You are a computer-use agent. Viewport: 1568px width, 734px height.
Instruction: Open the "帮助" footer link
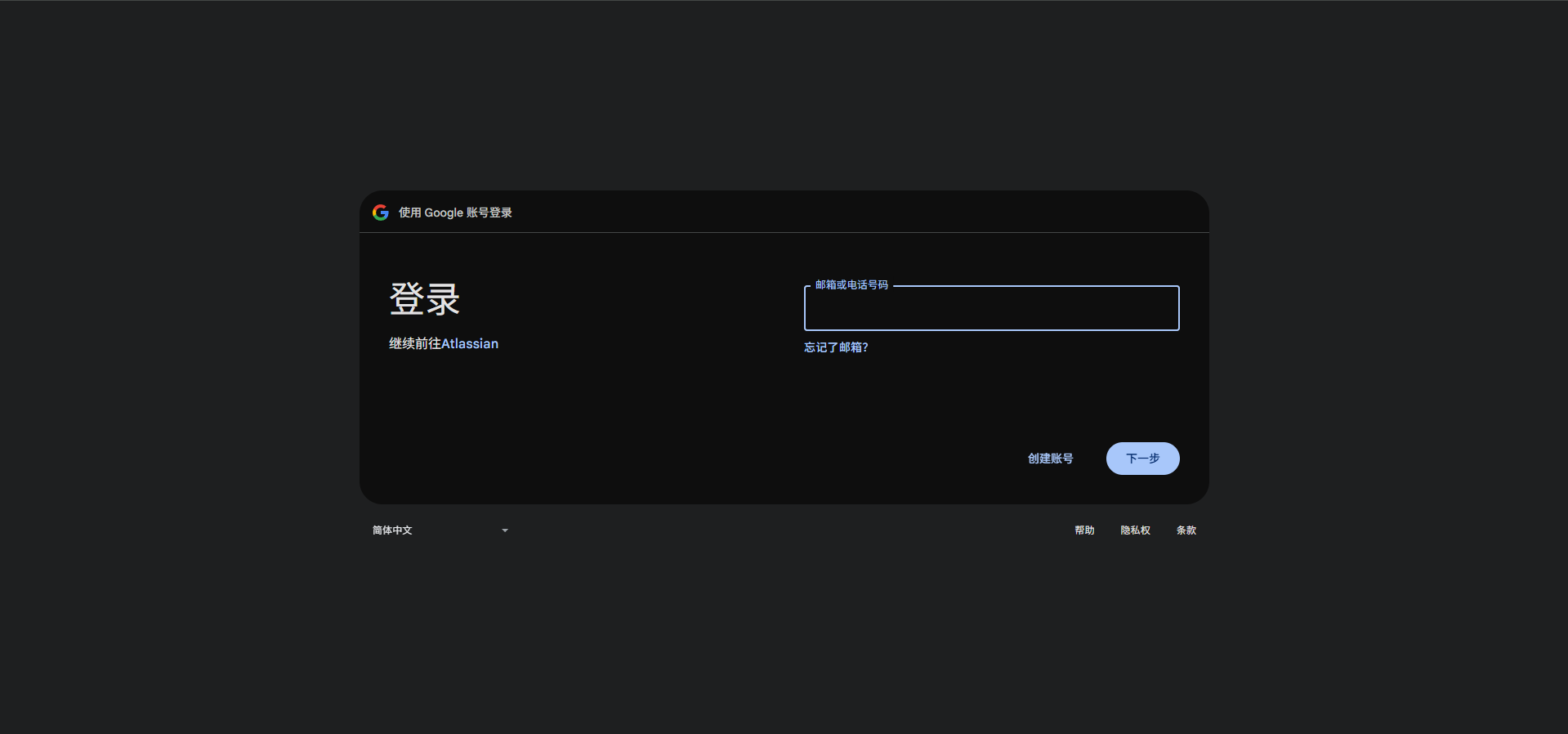1084,530
